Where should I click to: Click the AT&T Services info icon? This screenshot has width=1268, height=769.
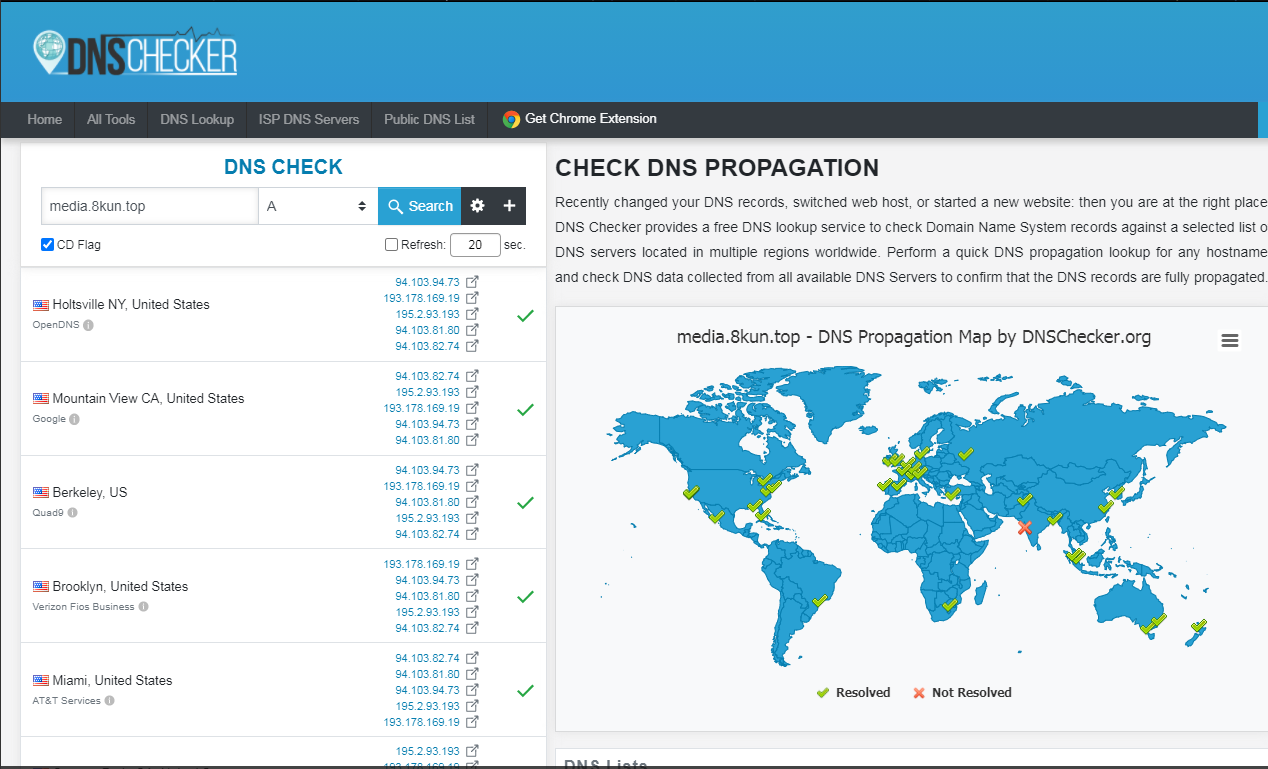[109, 701]
